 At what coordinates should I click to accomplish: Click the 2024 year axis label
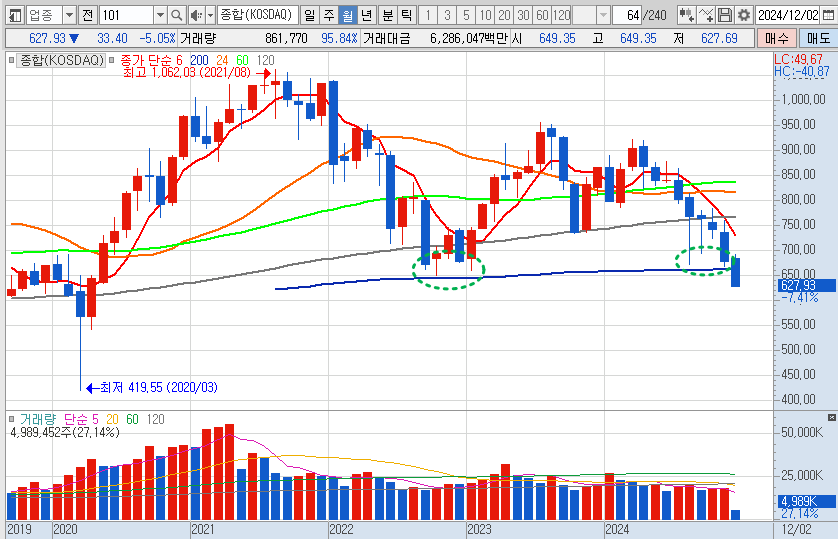617,529
